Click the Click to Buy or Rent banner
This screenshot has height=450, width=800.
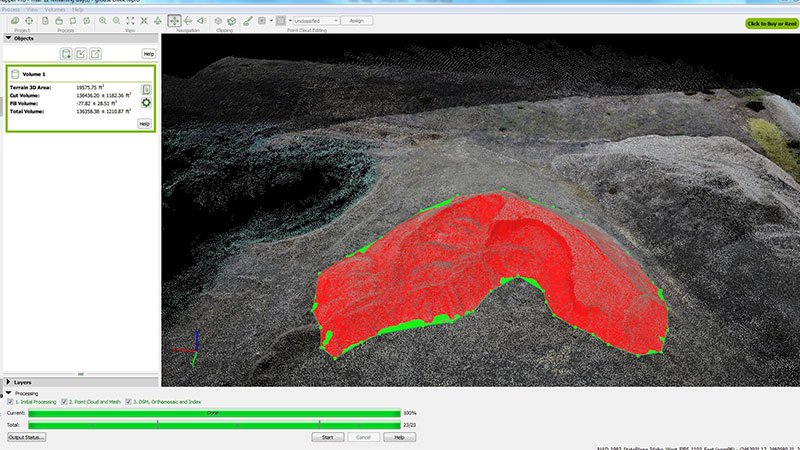[x=771, y=23]
